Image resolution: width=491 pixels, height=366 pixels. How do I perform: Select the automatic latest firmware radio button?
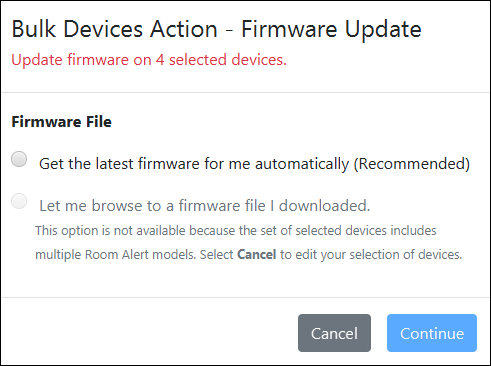(19, 159)
